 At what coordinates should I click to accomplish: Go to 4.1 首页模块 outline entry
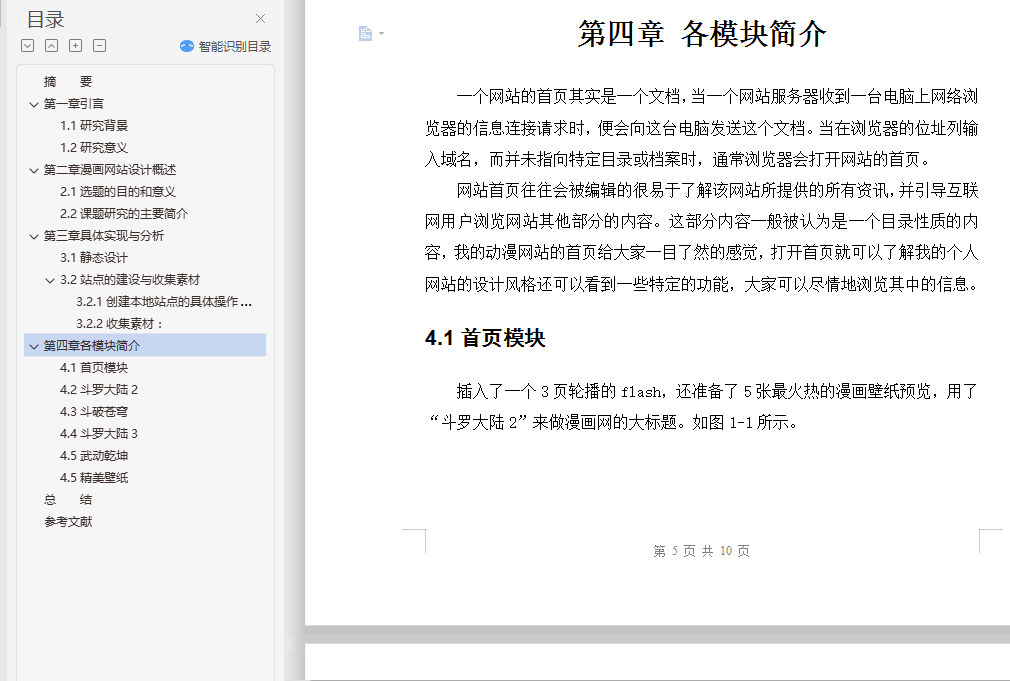coord(94,367)
